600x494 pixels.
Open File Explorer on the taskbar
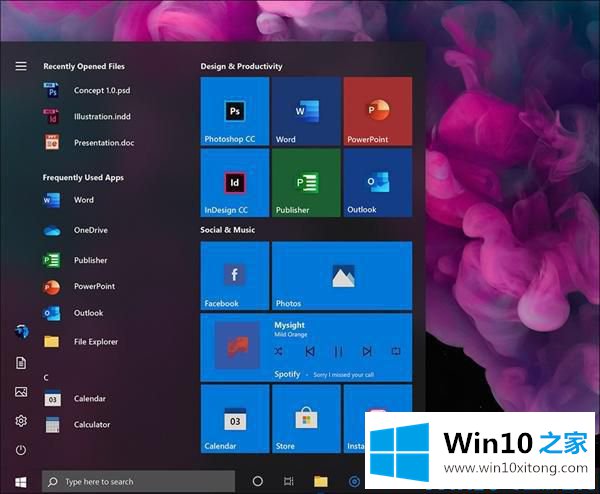(x=321, y=481)
